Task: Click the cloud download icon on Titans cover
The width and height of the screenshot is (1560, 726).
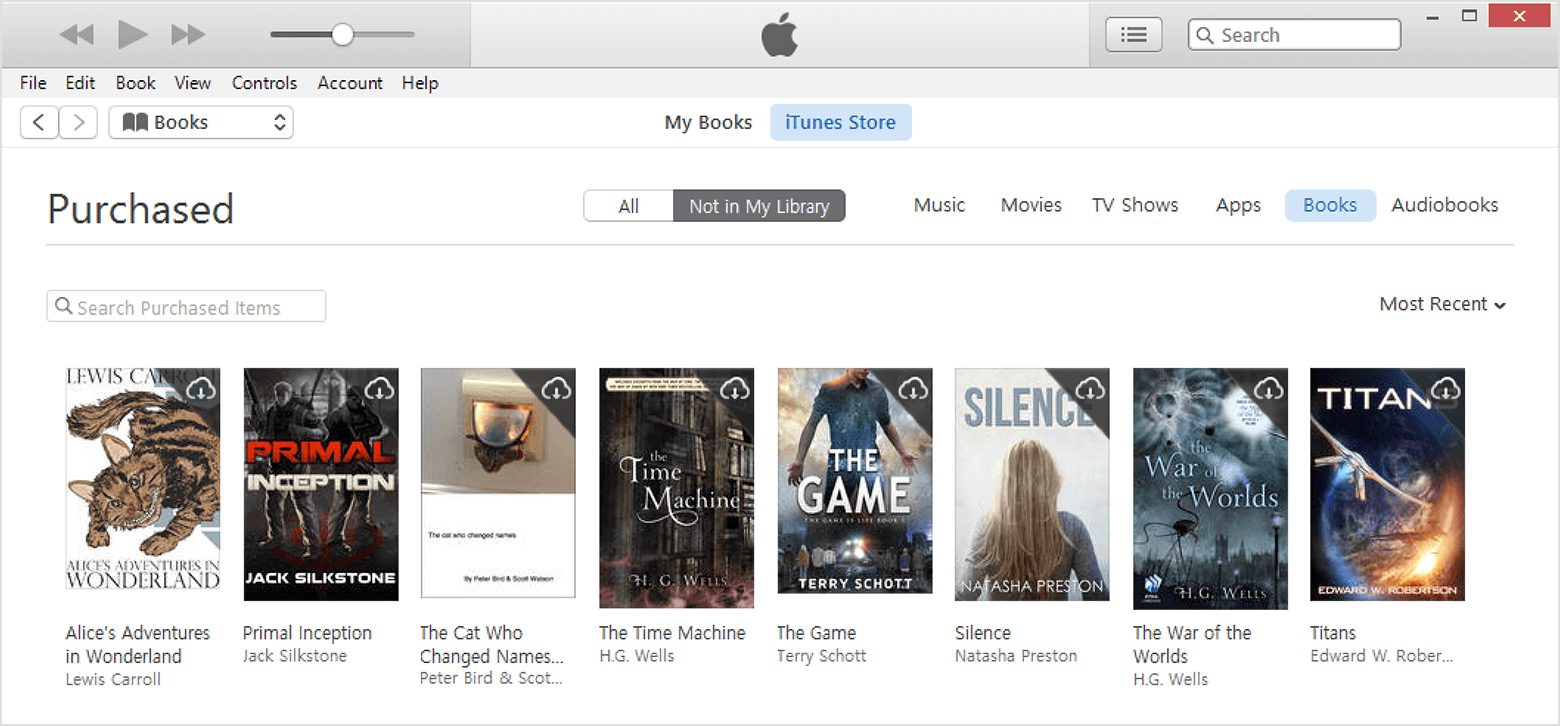Action: click(1446, 389)
